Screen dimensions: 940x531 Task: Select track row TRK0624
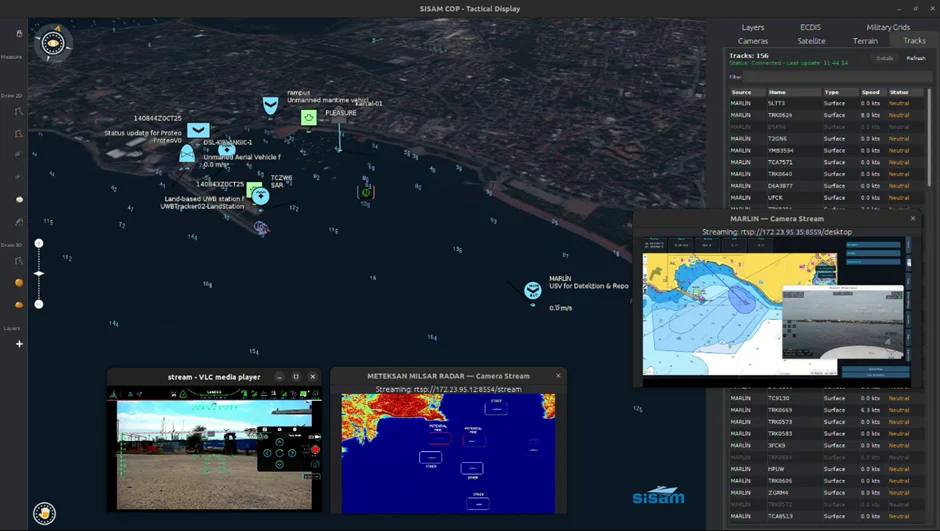click(827, 115)
